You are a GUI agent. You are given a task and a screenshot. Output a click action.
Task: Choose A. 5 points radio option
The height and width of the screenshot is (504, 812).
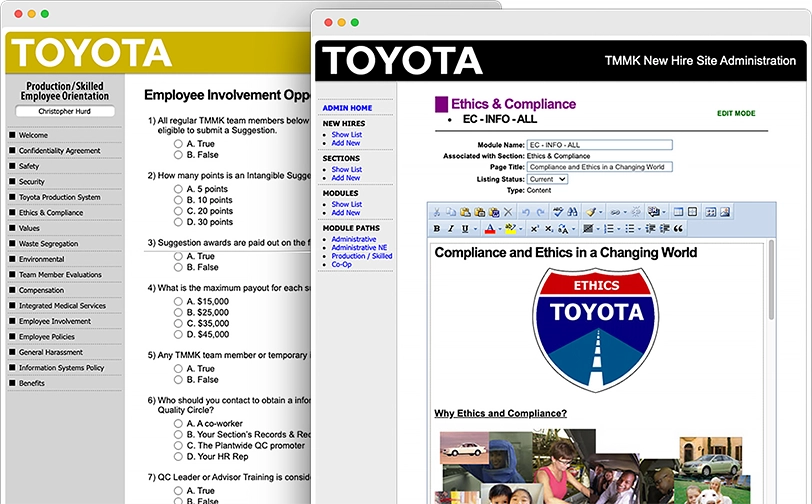pyautogui.click(x=178, y=189)
